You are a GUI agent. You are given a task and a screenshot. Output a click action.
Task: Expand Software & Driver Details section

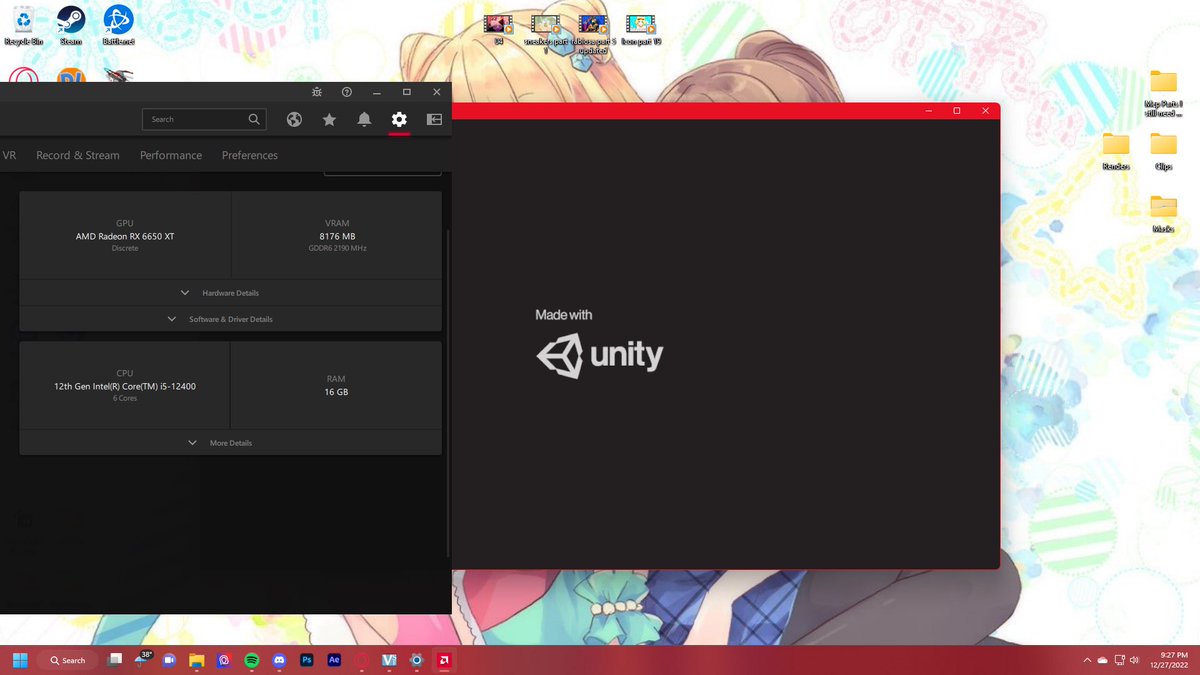(230, 319)
